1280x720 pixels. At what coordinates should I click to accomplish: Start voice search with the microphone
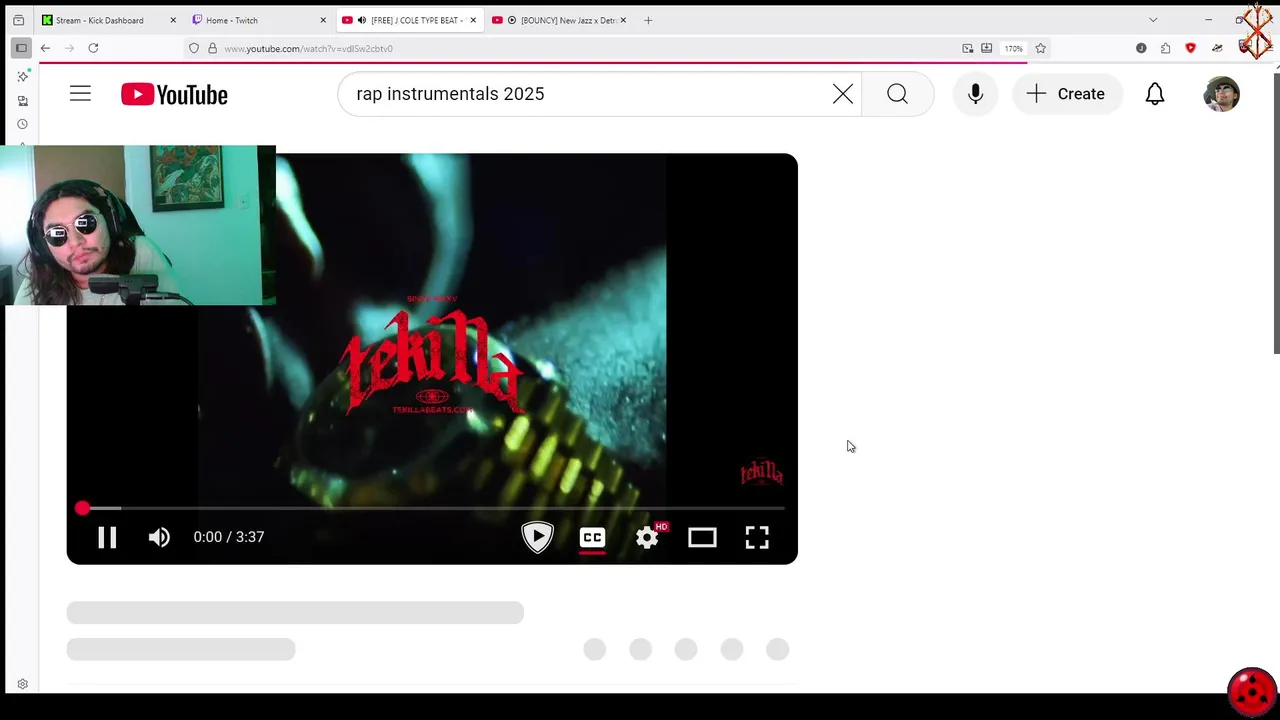pos(975,94)
